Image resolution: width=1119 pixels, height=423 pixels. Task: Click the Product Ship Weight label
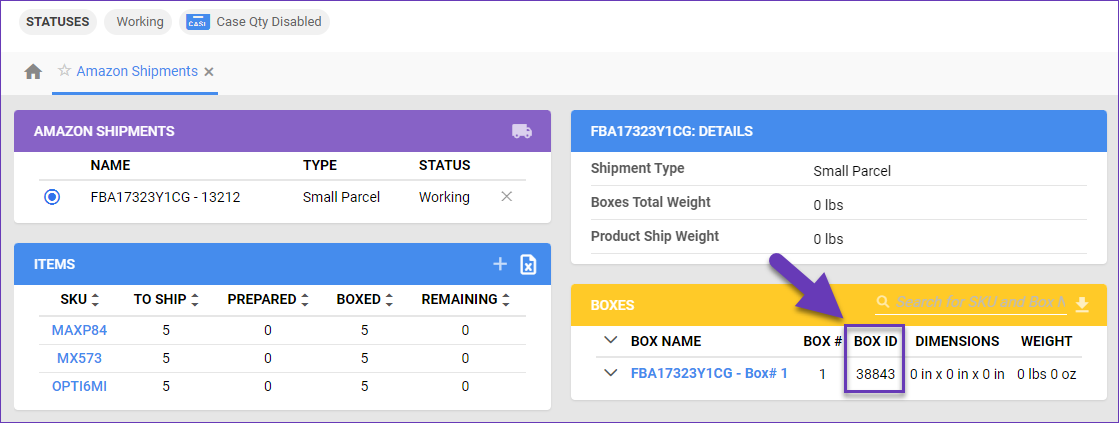click(x=655, y=235)
